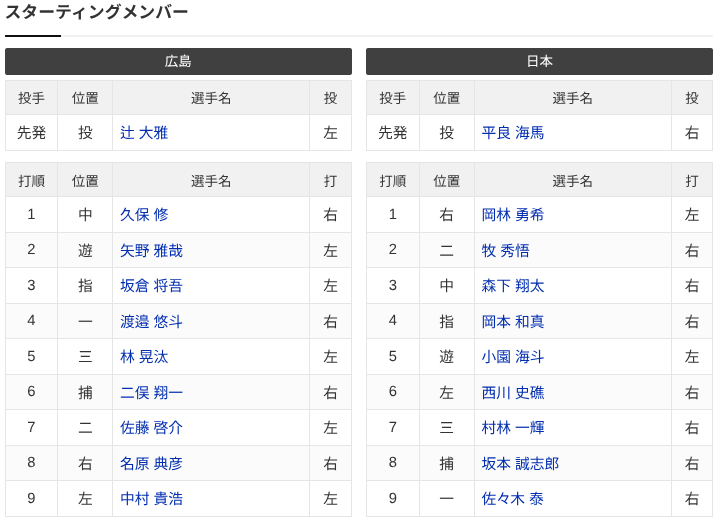The height and width of the screenshot is (523, 717).
Task: Open 村林 一輝 player page
Action: pyautogui.click(x=513, y=428)
